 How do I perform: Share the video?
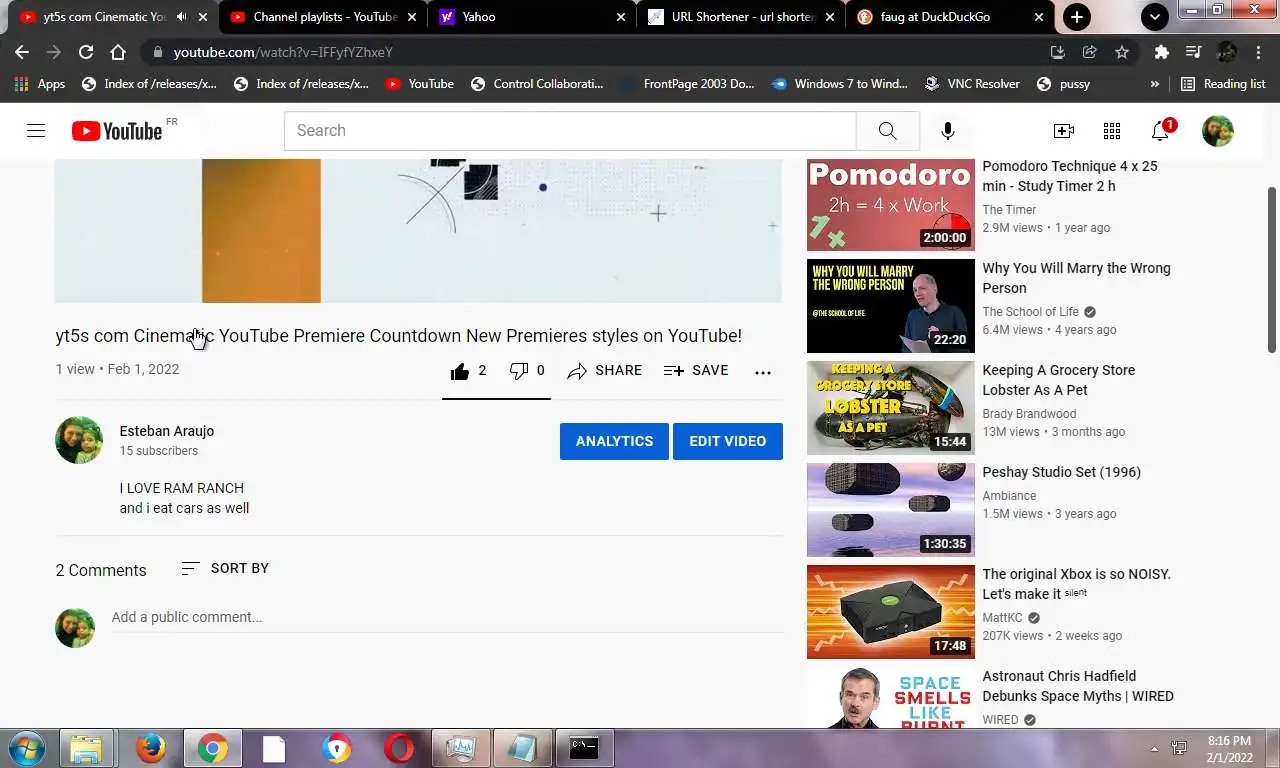click(604, 371)
